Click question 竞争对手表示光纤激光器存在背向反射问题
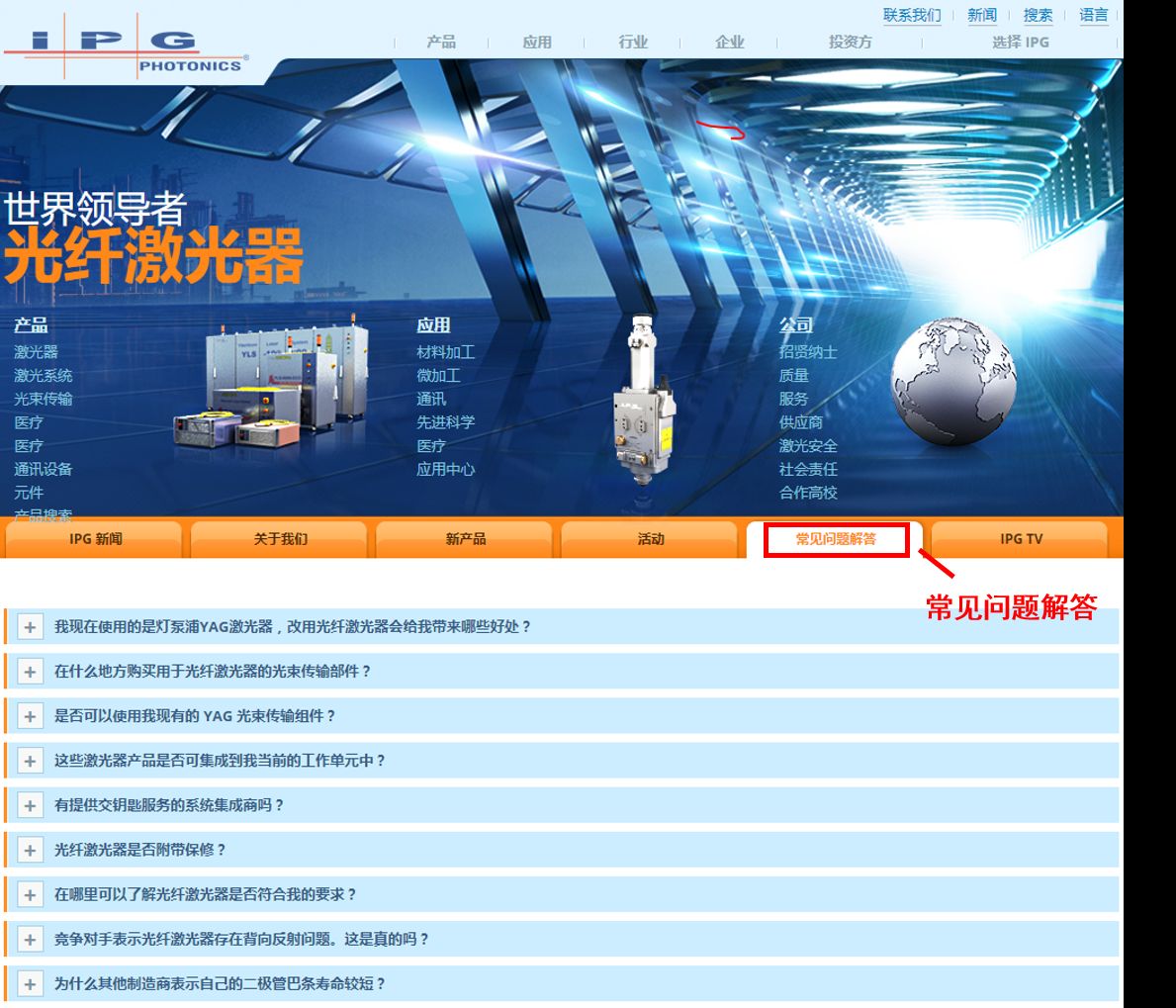 click(x=240, y=939)
